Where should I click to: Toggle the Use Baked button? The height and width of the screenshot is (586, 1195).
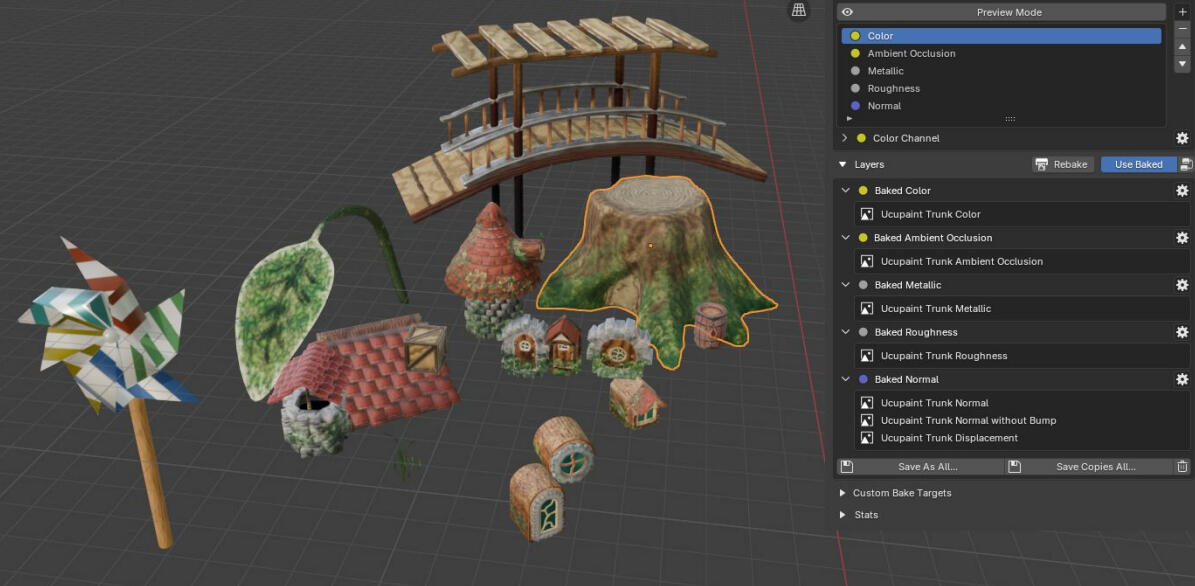(1138, 165)
